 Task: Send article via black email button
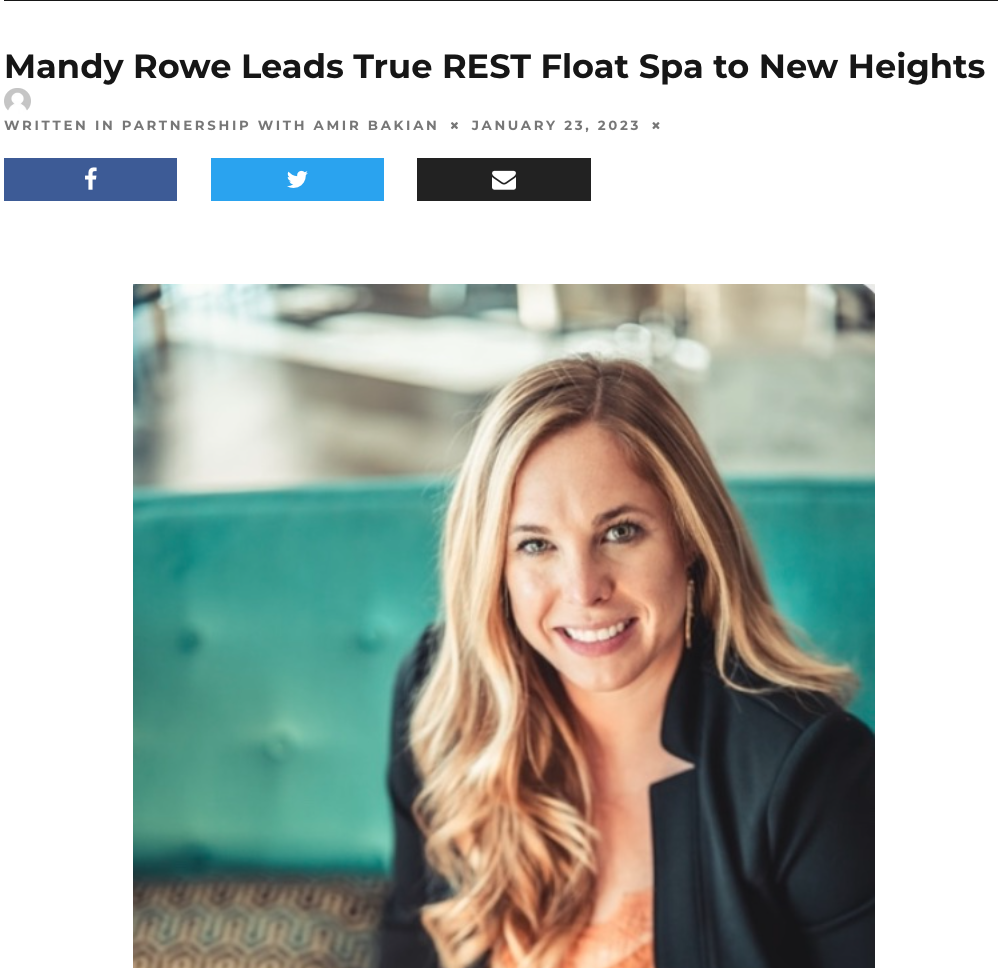pyautogui.click(x=503, y=179)
